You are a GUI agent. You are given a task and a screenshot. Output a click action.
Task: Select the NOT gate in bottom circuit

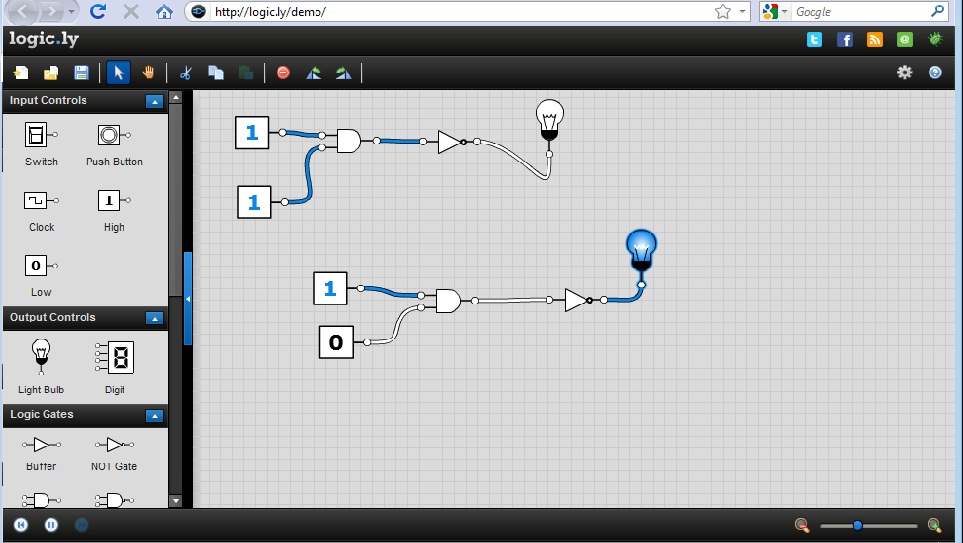(577, 300)
